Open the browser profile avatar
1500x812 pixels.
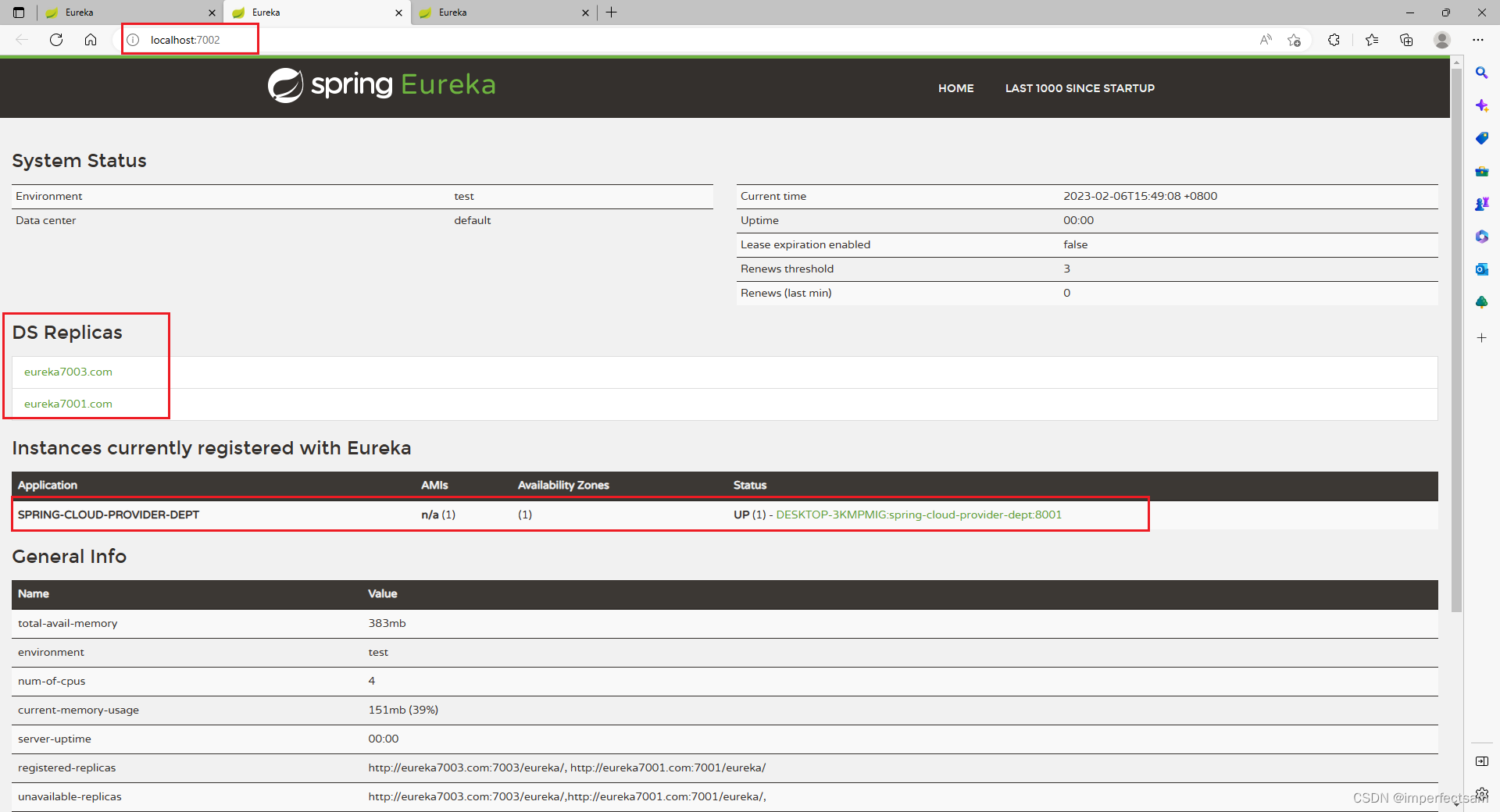(1442, 40)
